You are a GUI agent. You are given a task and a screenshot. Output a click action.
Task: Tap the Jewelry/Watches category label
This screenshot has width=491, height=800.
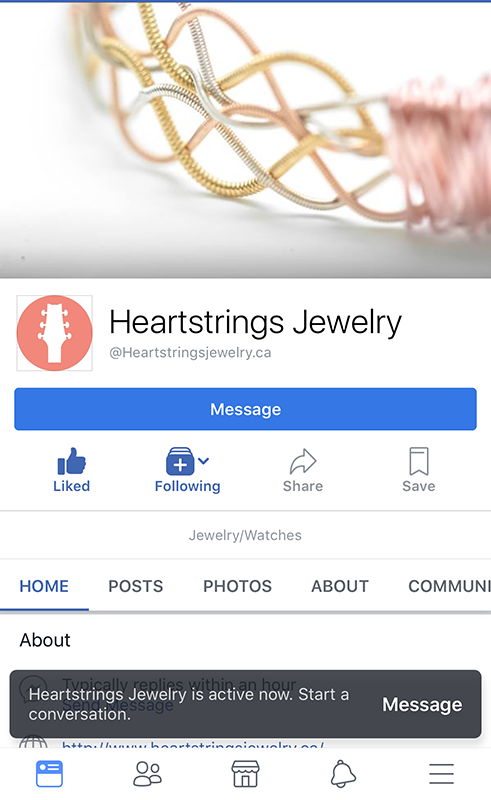click(246, 535)
